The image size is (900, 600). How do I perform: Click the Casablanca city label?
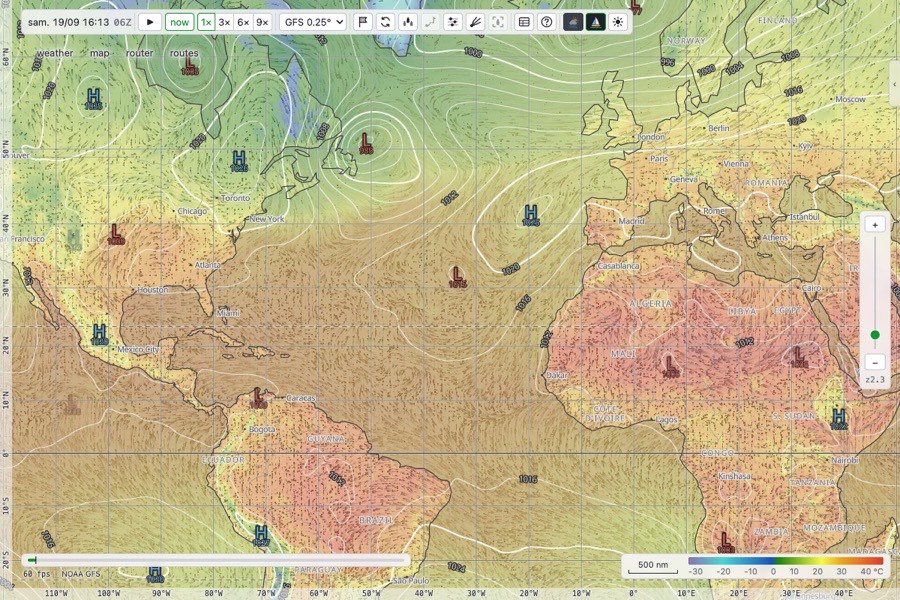point(619,266)
